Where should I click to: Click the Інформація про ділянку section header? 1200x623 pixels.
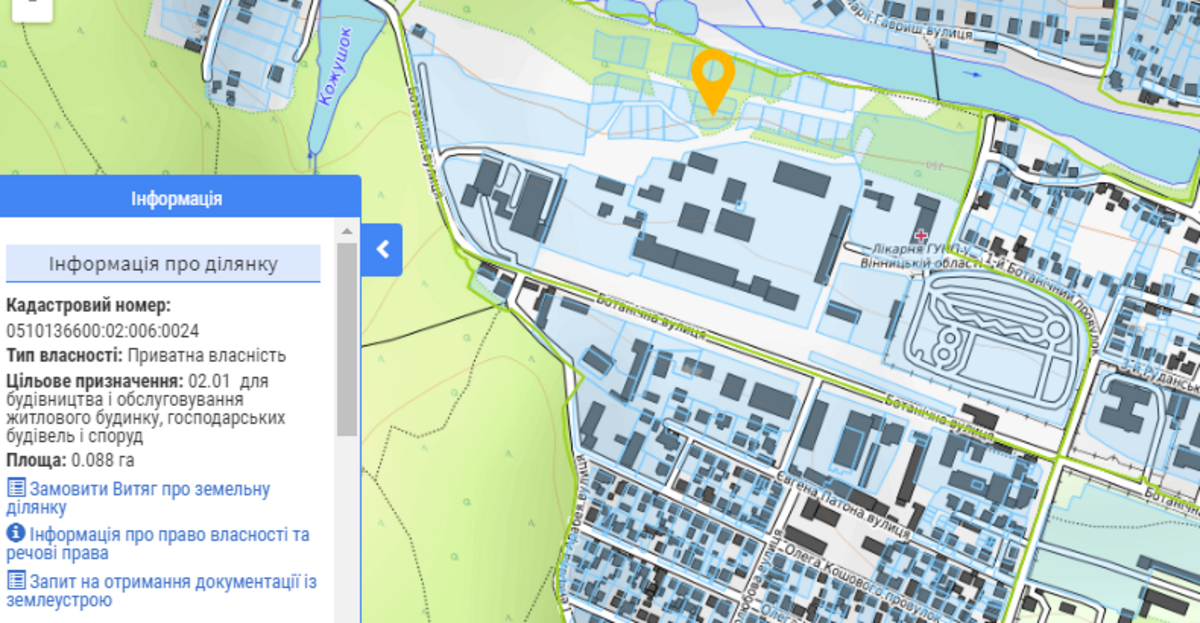click(163, 264)
